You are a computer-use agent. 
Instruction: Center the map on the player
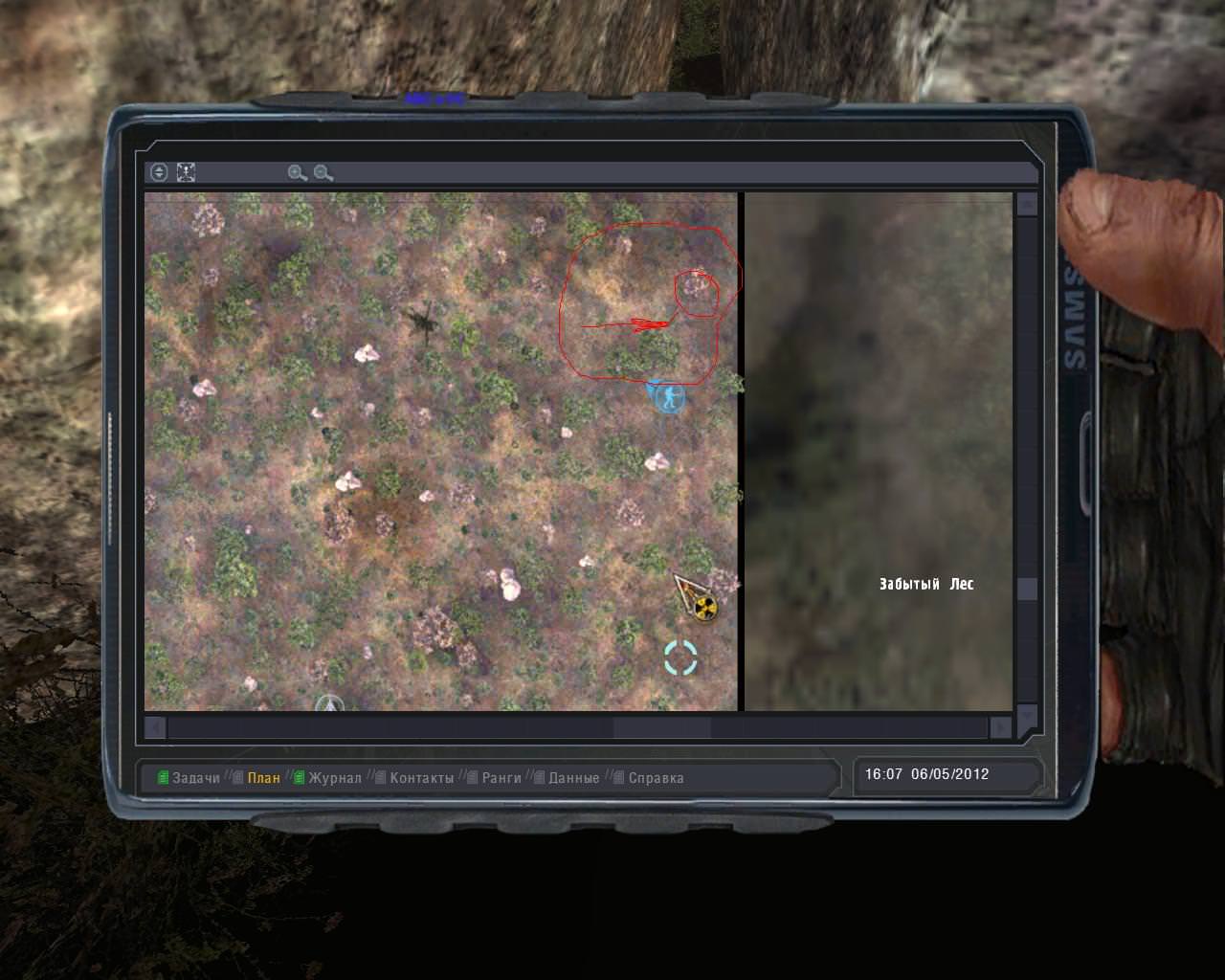coord(186,173)
